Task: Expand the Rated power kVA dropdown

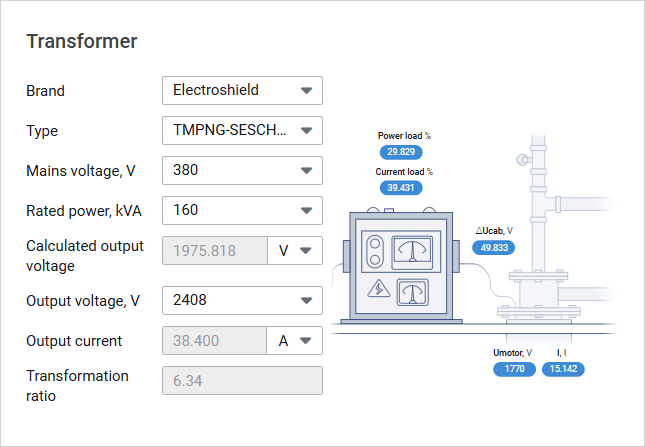Action: click(242, 210)
